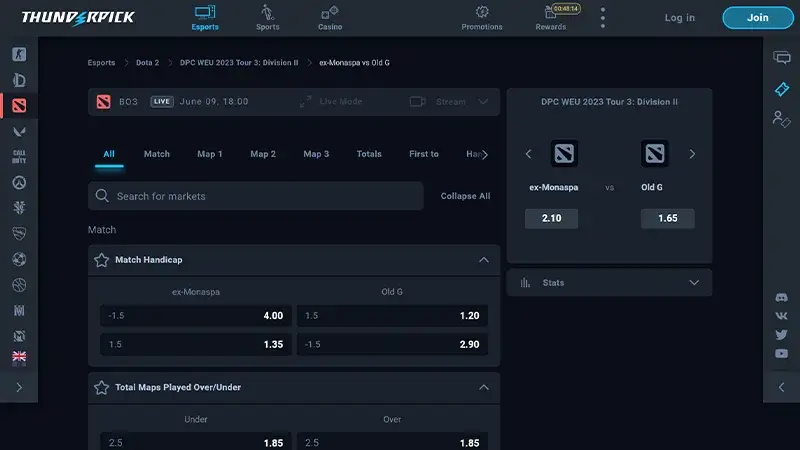Screen dimensions: 800x450
Task: Open the VK social link
Action: pos(781,316)
